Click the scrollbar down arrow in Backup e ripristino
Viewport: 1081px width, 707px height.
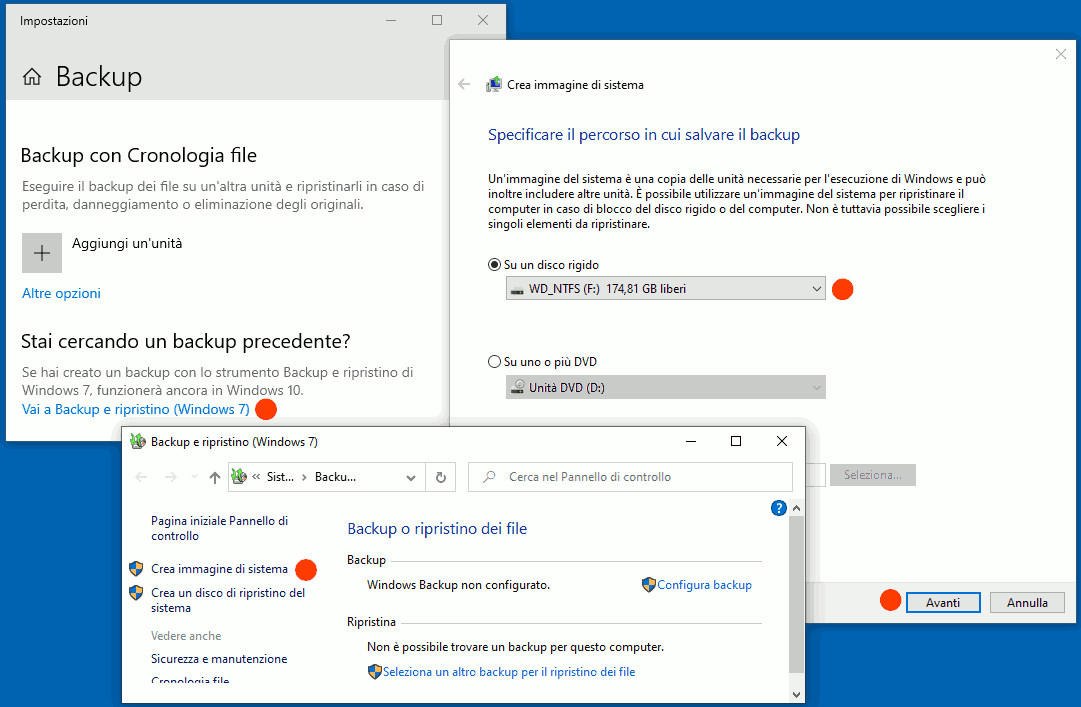796,695
